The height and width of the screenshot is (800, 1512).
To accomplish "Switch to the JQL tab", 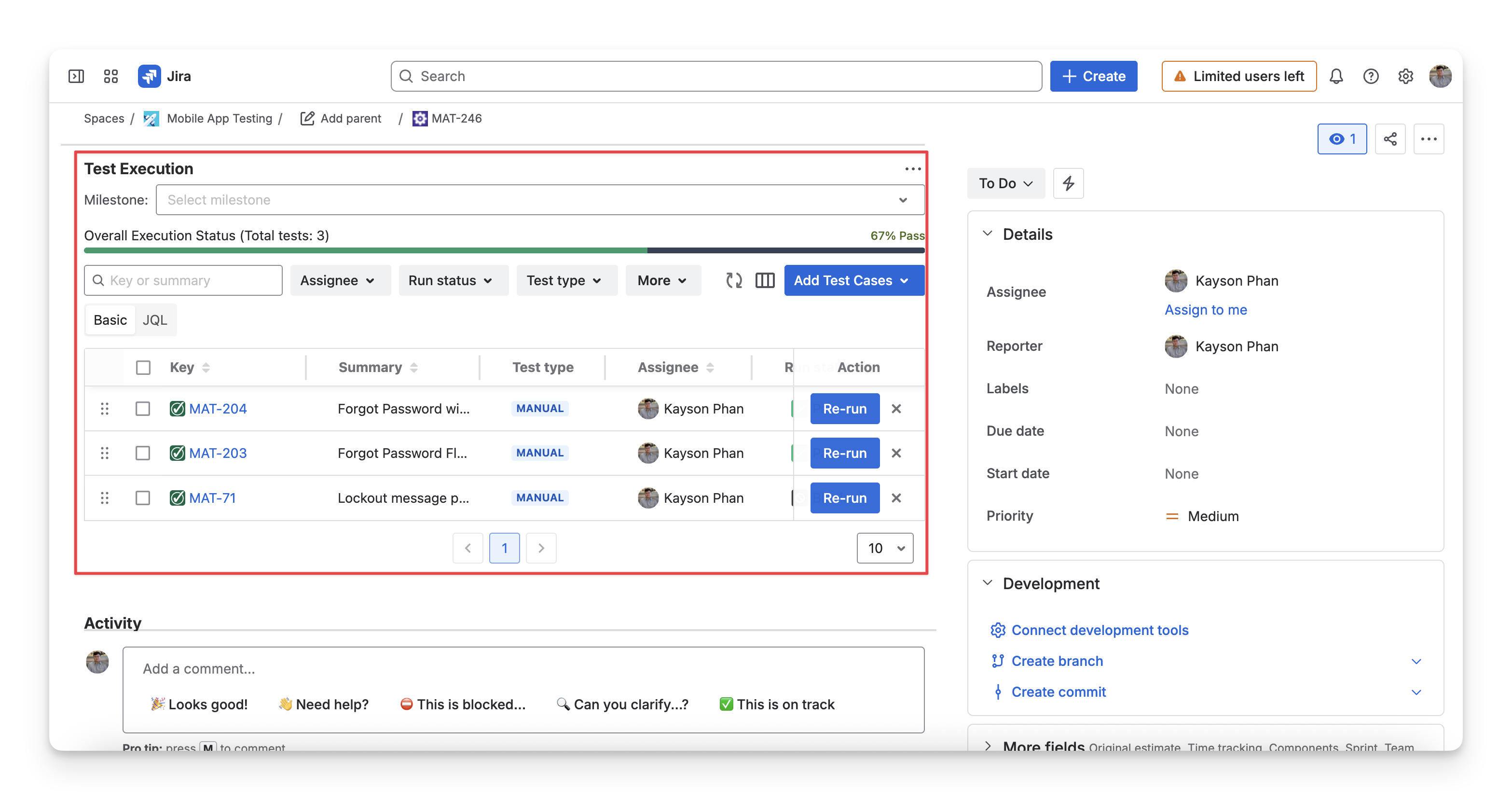I will 155,320.
